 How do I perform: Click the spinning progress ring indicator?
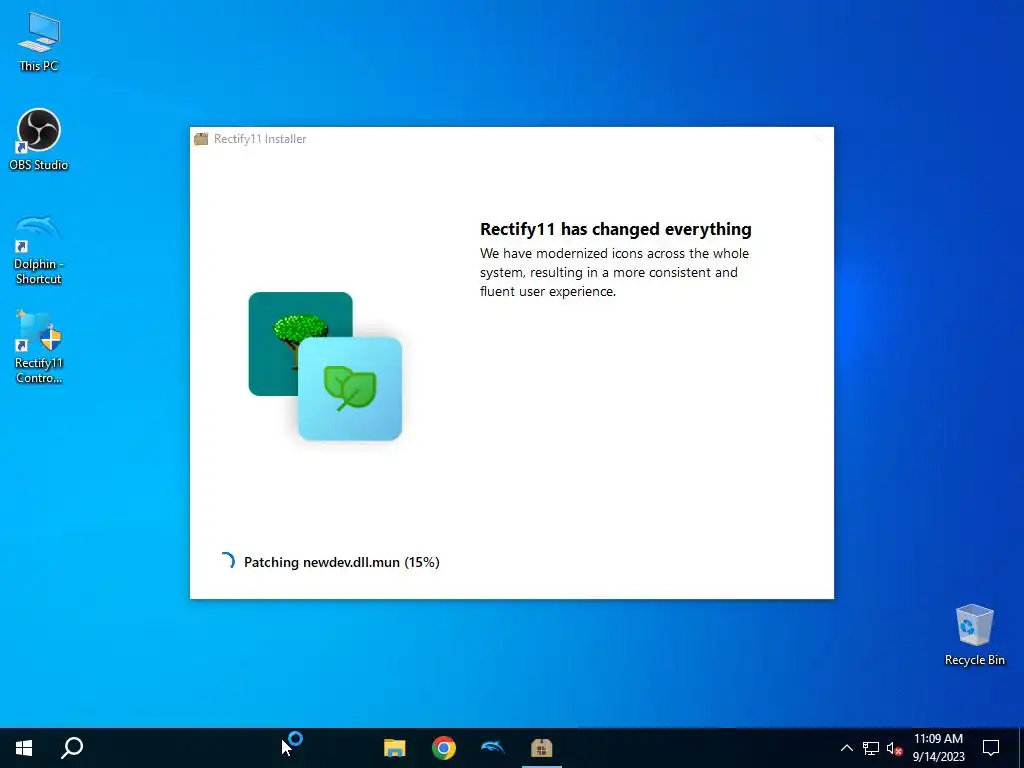click(227, 562)
